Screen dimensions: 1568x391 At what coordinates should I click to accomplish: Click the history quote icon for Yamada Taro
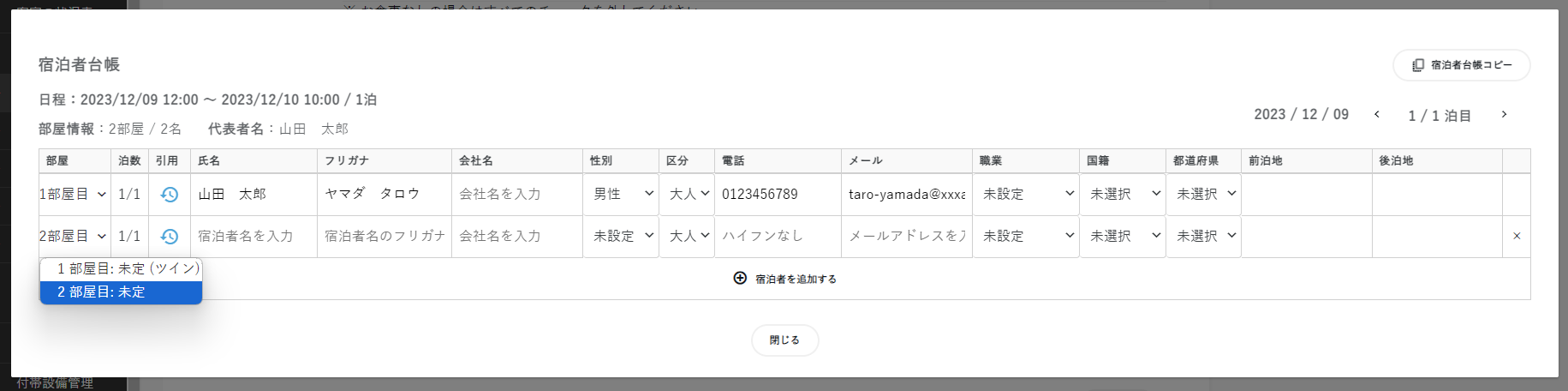(169, 195)
